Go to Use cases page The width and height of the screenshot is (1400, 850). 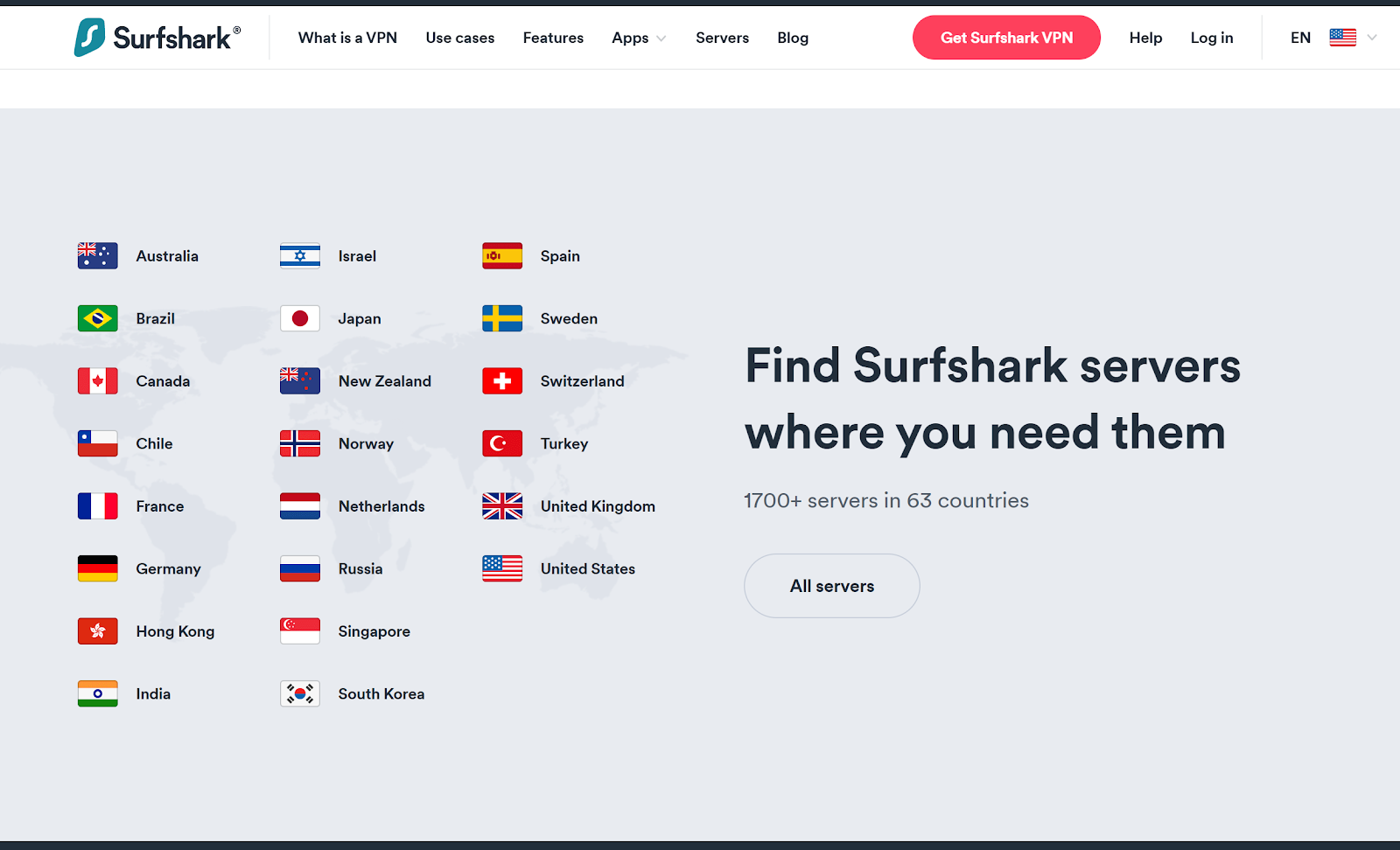point(460,38)
